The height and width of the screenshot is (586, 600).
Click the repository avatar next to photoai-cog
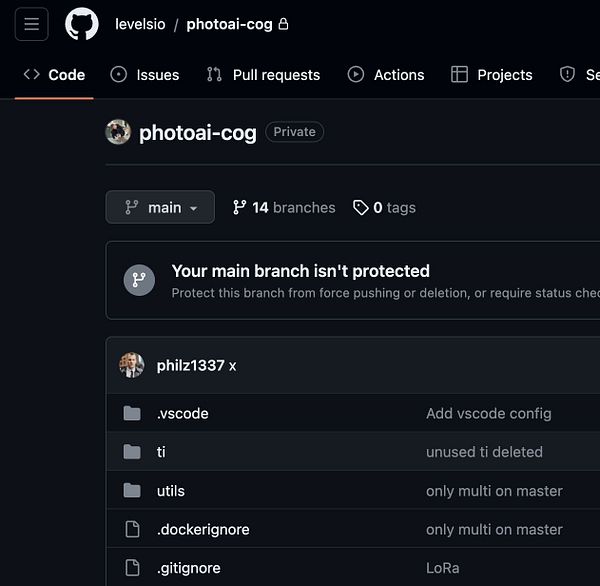pyautogui.click(x=118, y=132)
